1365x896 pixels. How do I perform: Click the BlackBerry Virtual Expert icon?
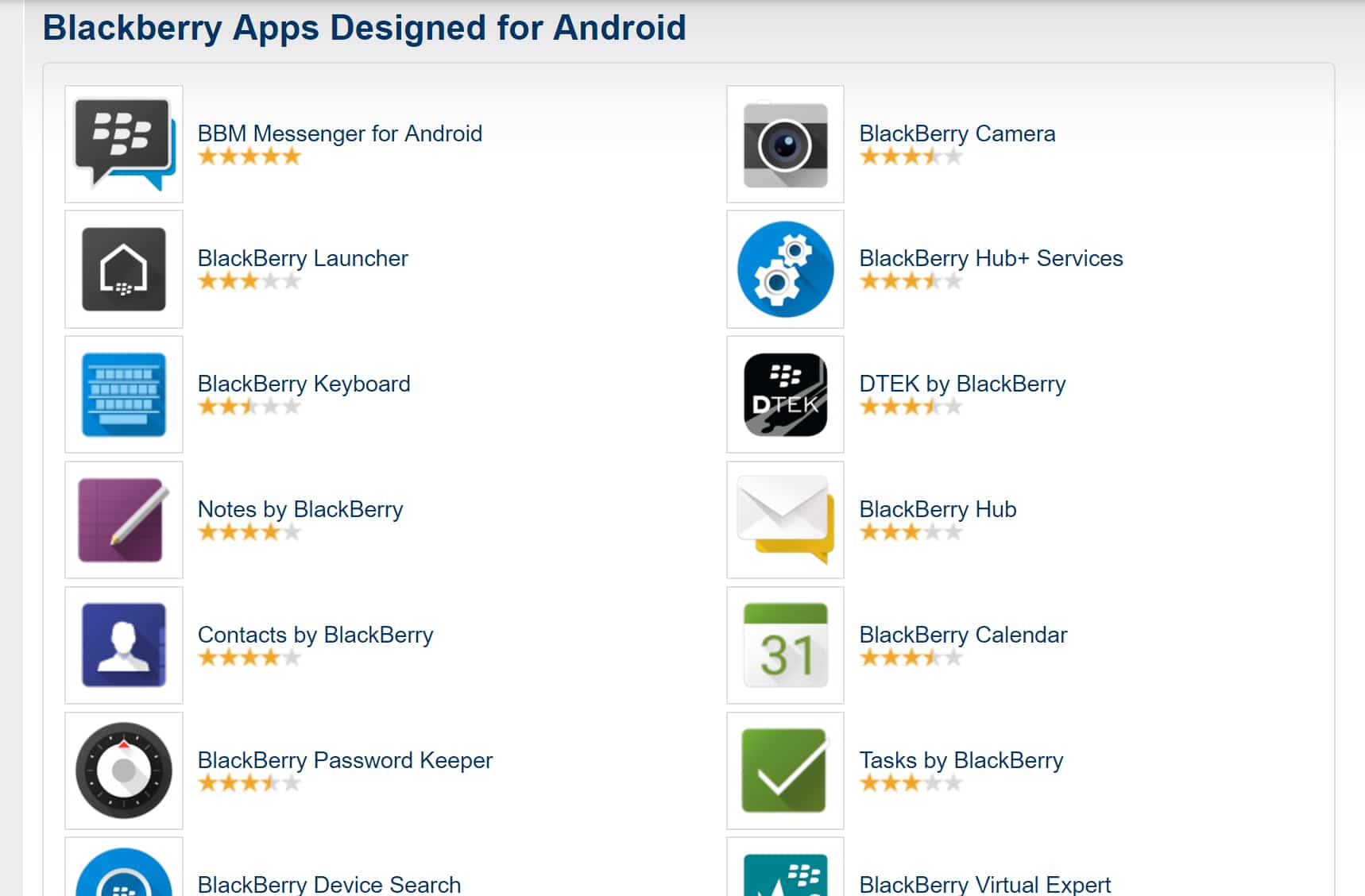pyautogui.click(x=785, y=867)
